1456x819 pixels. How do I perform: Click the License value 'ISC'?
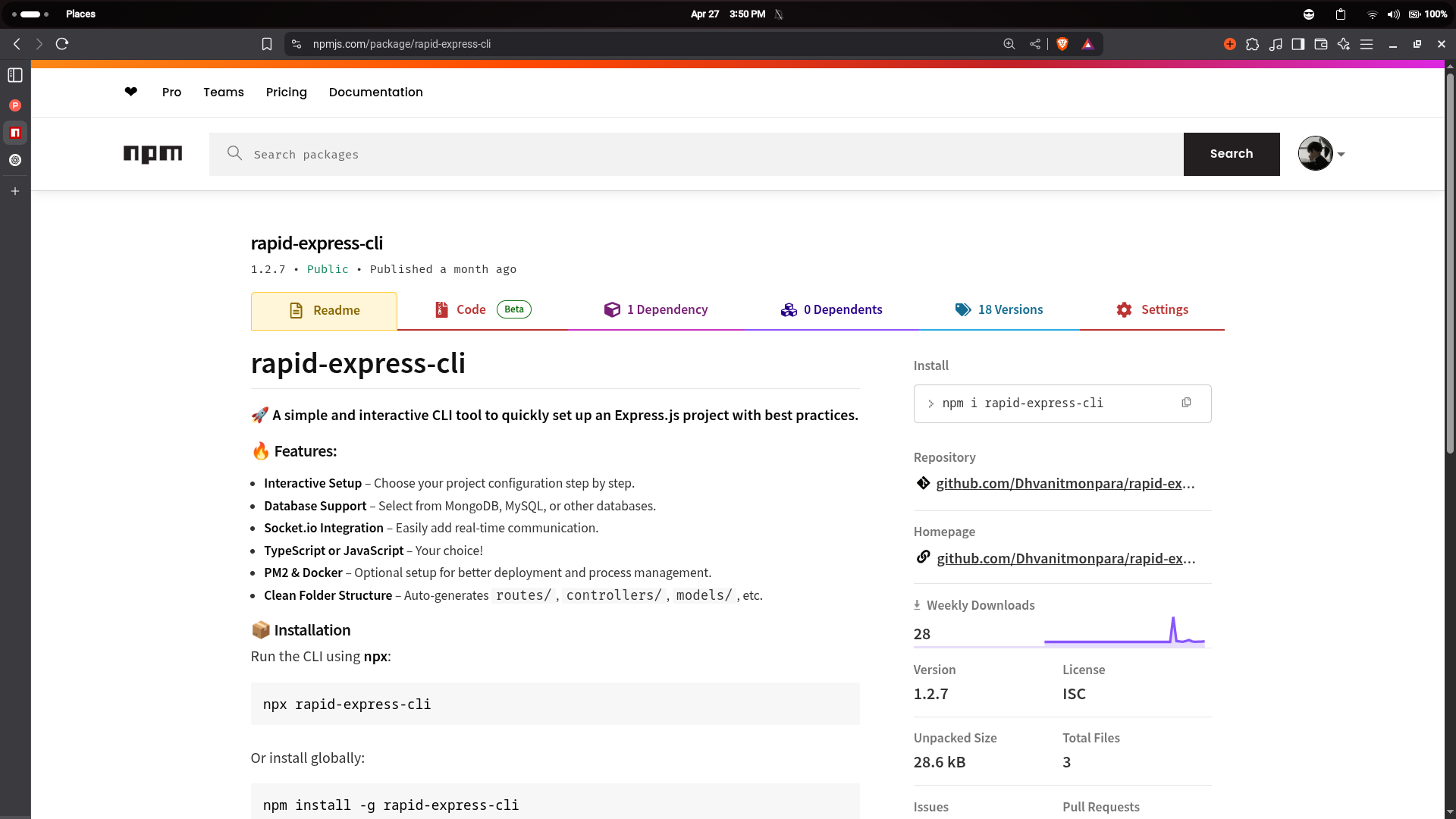[1074, 694]
